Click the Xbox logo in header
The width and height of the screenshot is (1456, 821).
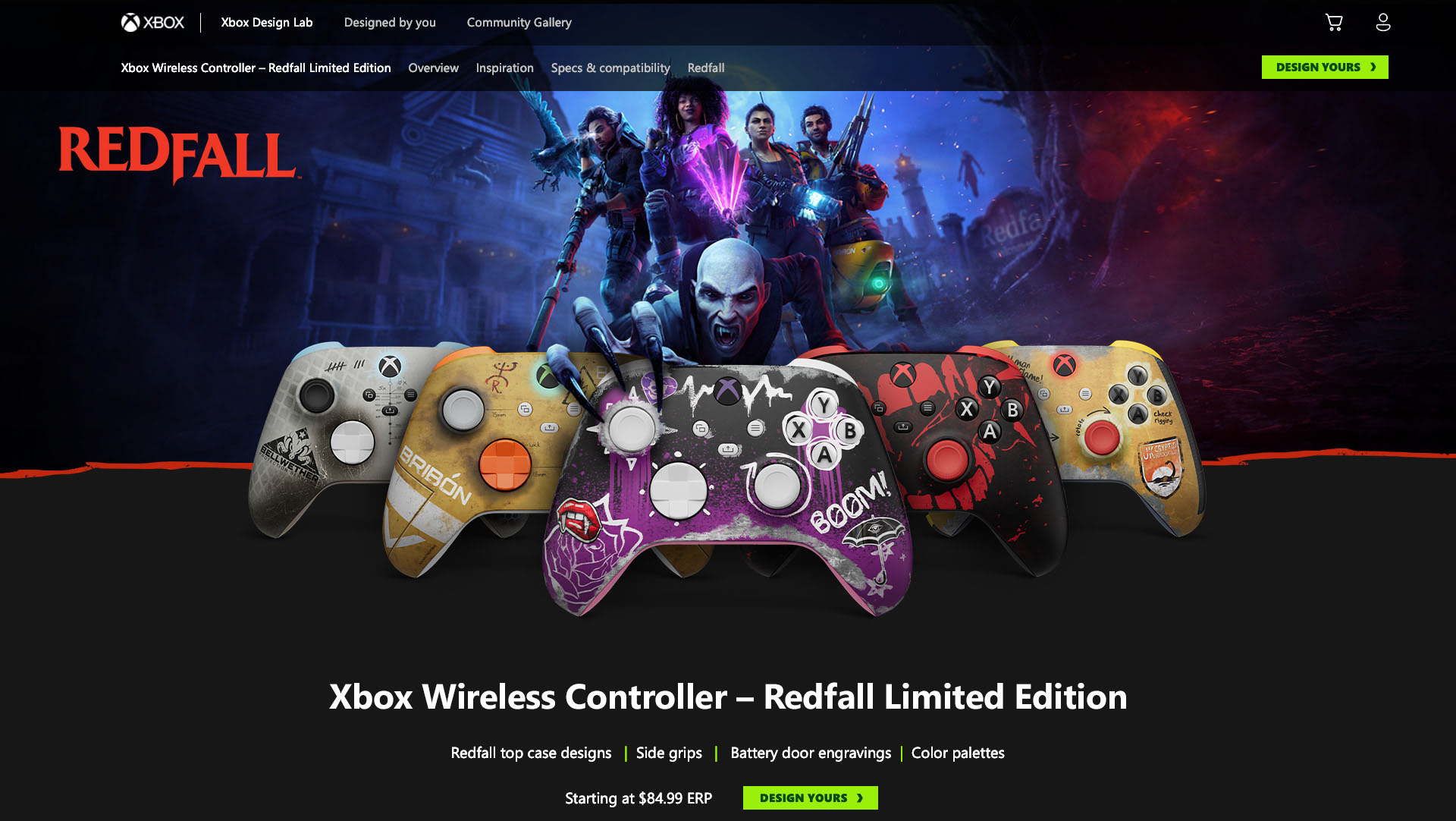(x=152, y=23)
